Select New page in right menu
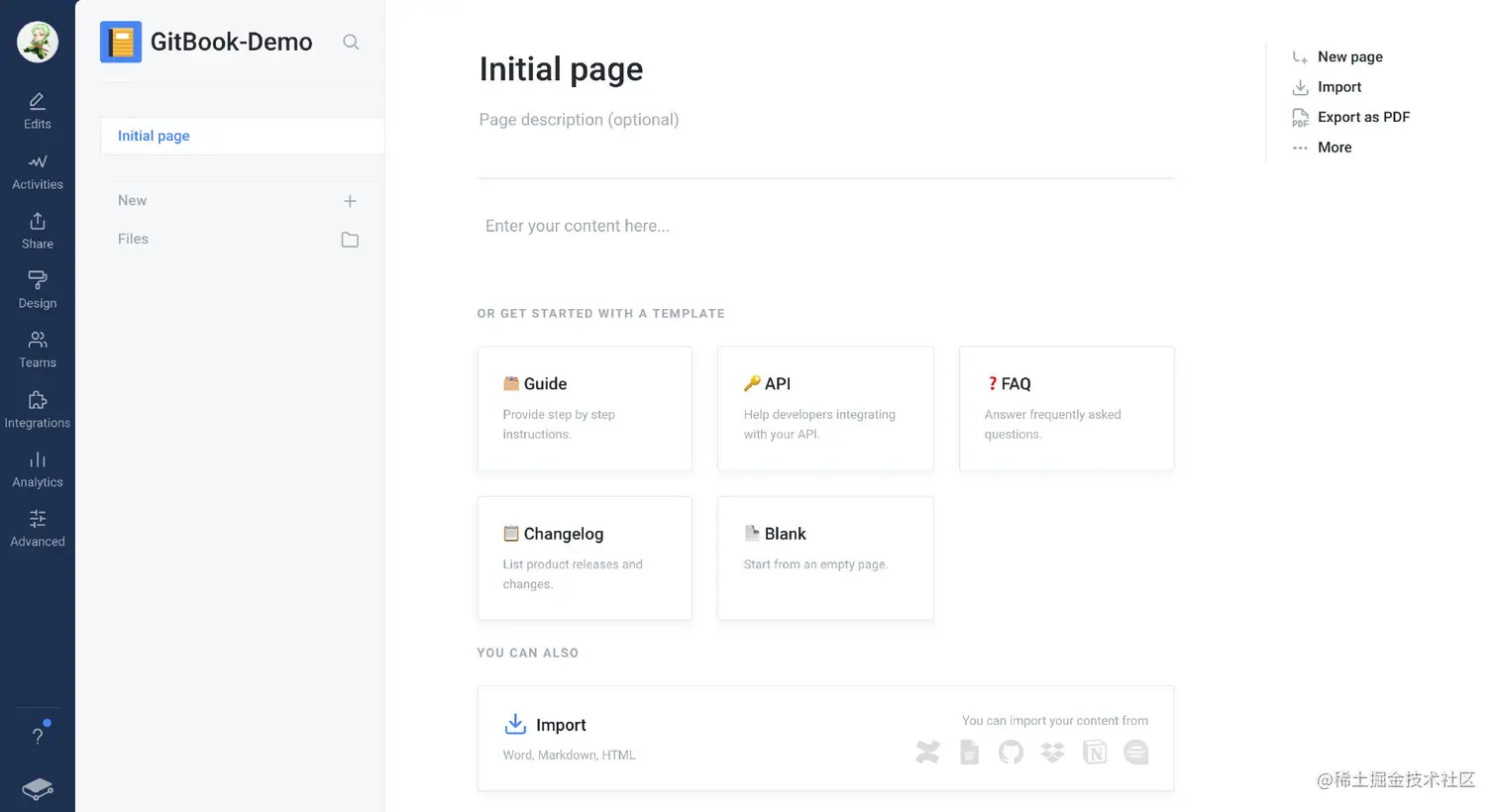Viewport: 1498px width, 812px height. 1349,56
